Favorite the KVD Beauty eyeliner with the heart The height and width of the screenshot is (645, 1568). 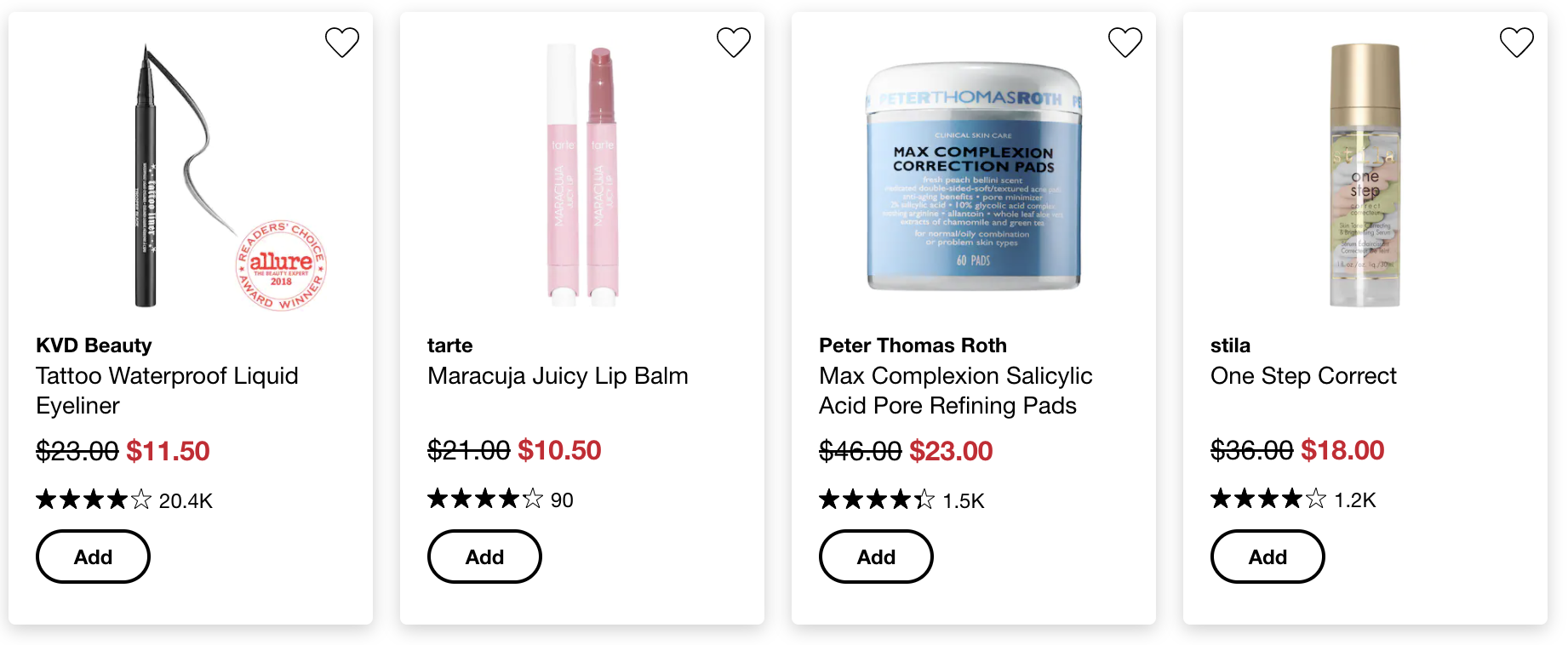[x=342, y=42]
